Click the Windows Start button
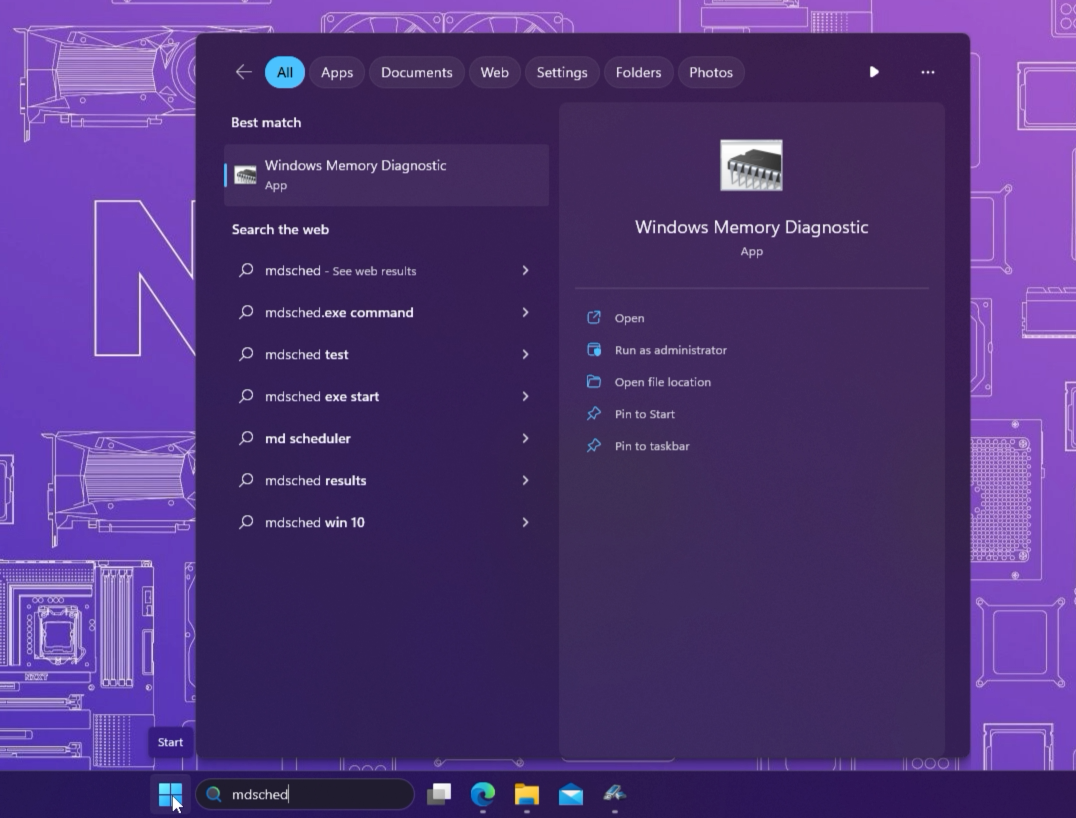 170,794
